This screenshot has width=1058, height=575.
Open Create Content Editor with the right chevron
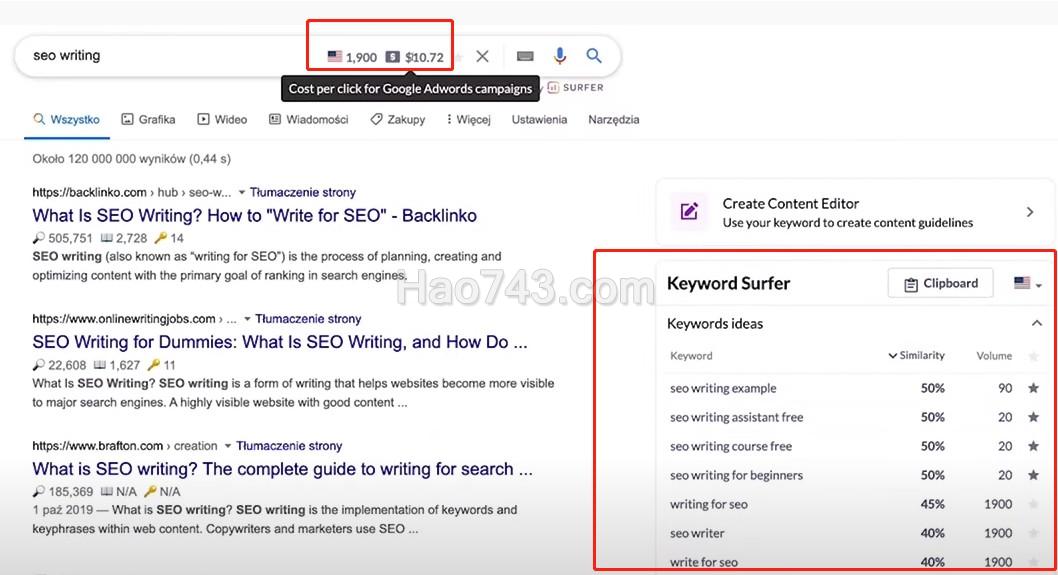1030,212
